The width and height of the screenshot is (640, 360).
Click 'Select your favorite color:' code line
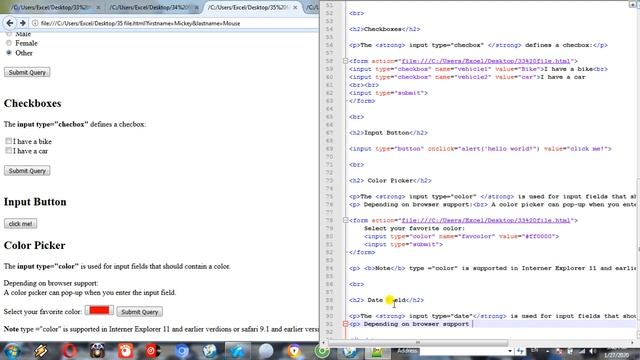pyautogui.click(x=414, y=228)
